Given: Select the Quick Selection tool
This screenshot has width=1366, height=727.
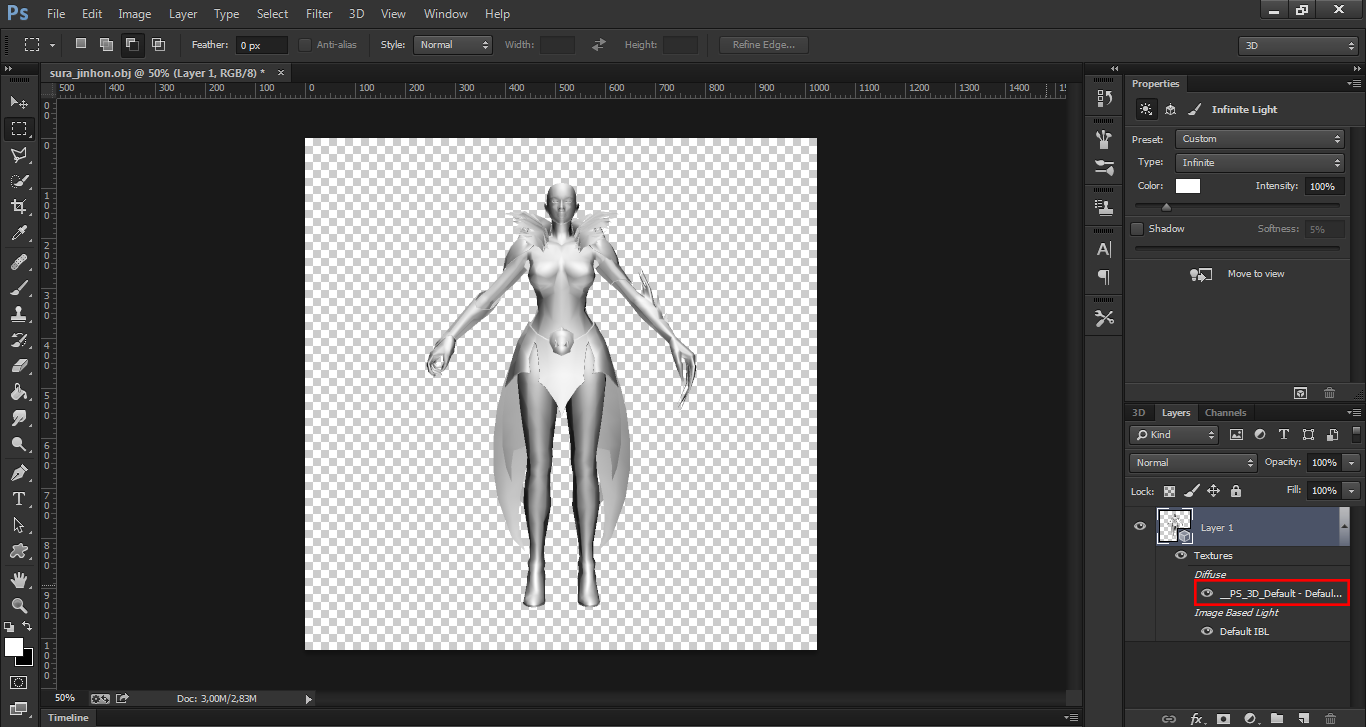Looking at the screenshot, I should pyautogui.click(x=19, y=181).
